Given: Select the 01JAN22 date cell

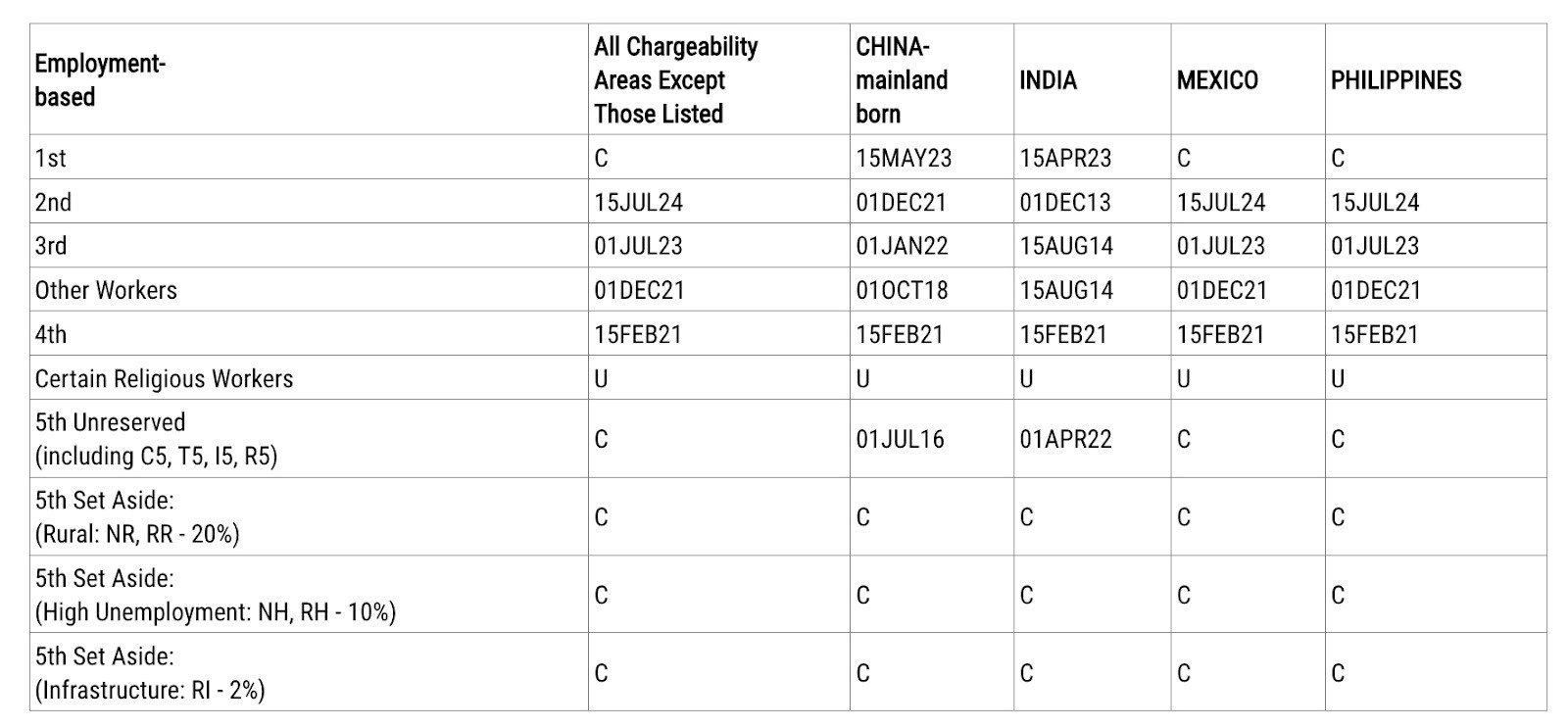Looking at the screenshot, I should (x=902, y=246).
